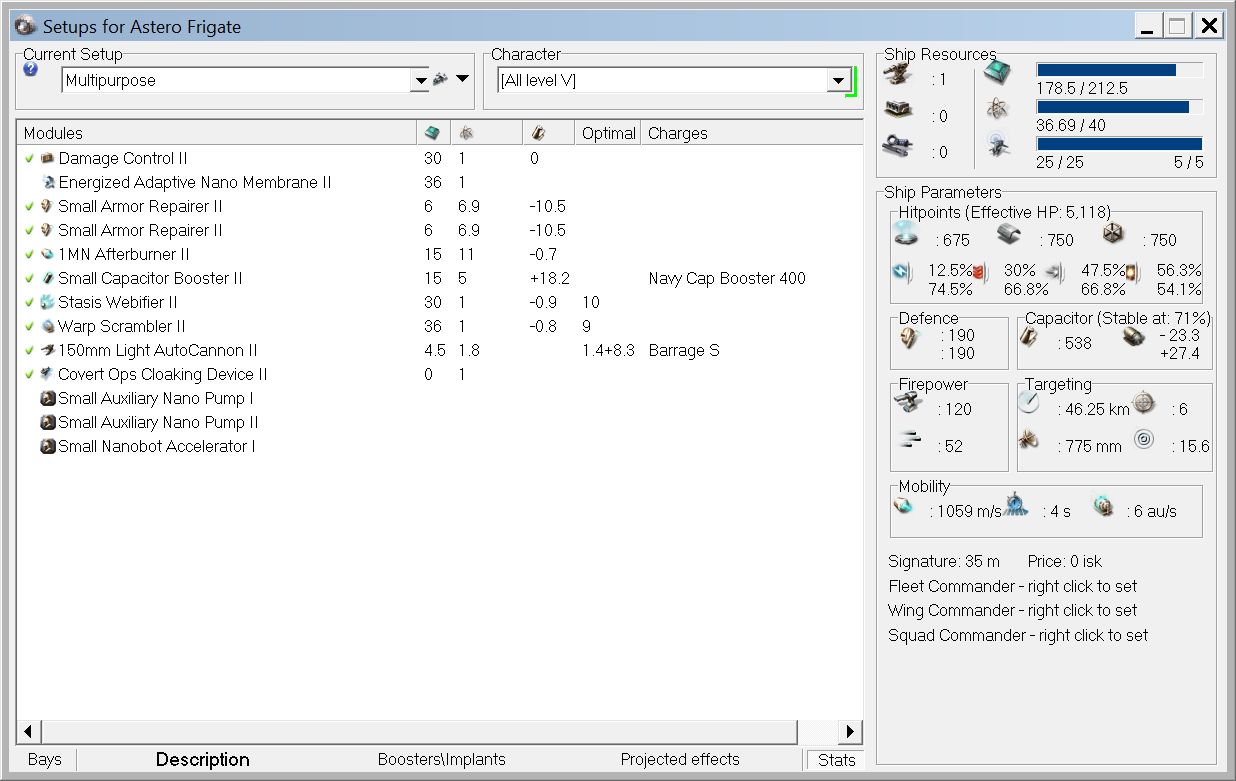Toggle the Damage Control II checkmark

tap(29, 158)
